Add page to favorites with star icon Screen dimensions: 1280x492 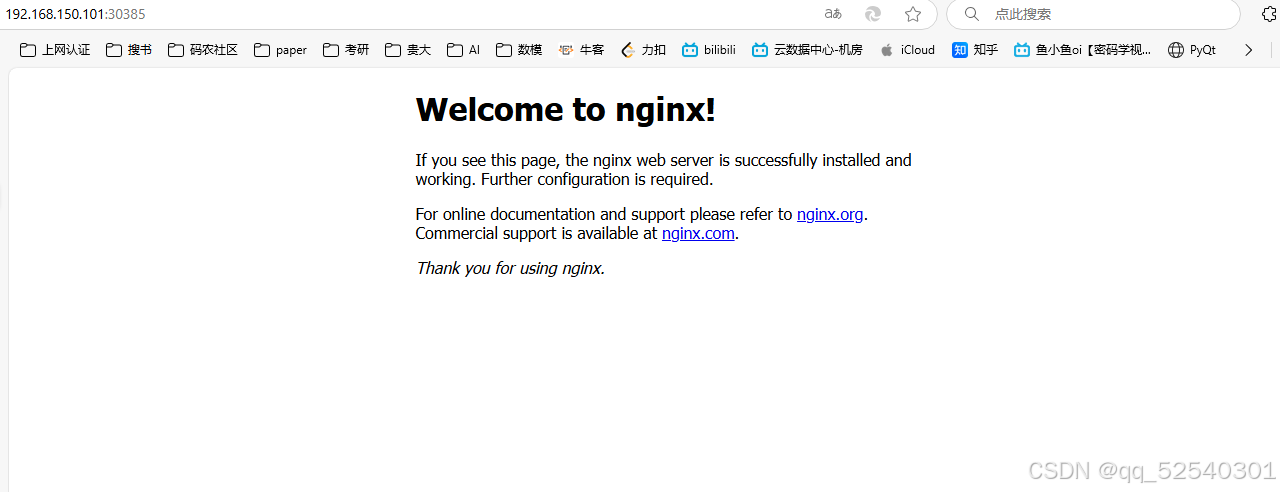[x=913, y=14]
